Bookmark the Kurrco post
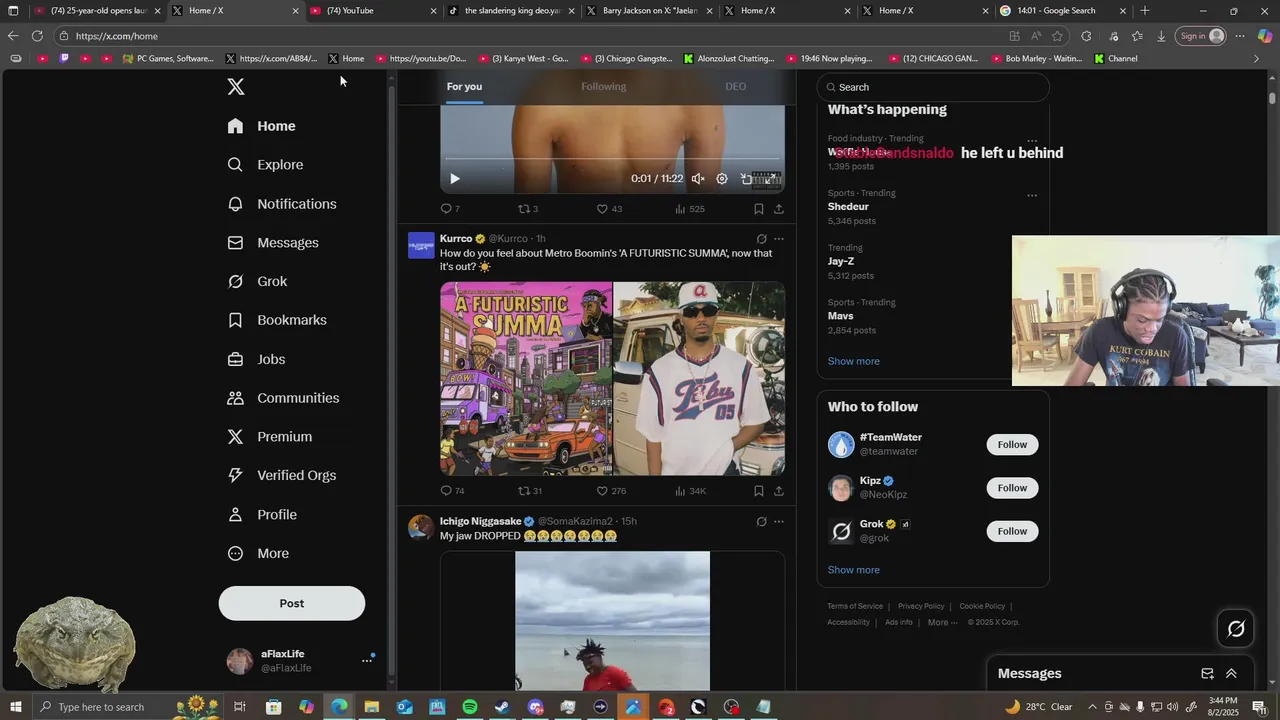 click(x=758, y=491)
